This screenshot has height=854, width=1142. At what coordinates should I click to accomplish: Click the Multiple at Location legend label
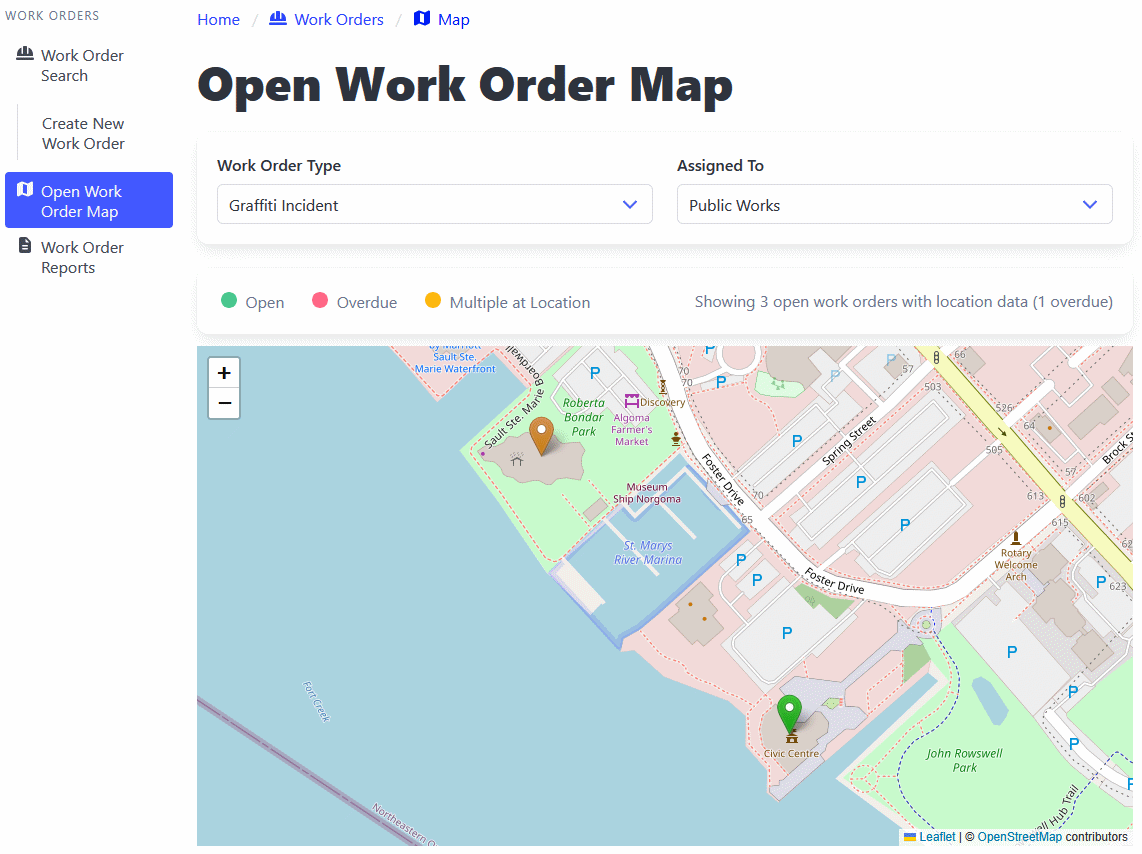519,302
